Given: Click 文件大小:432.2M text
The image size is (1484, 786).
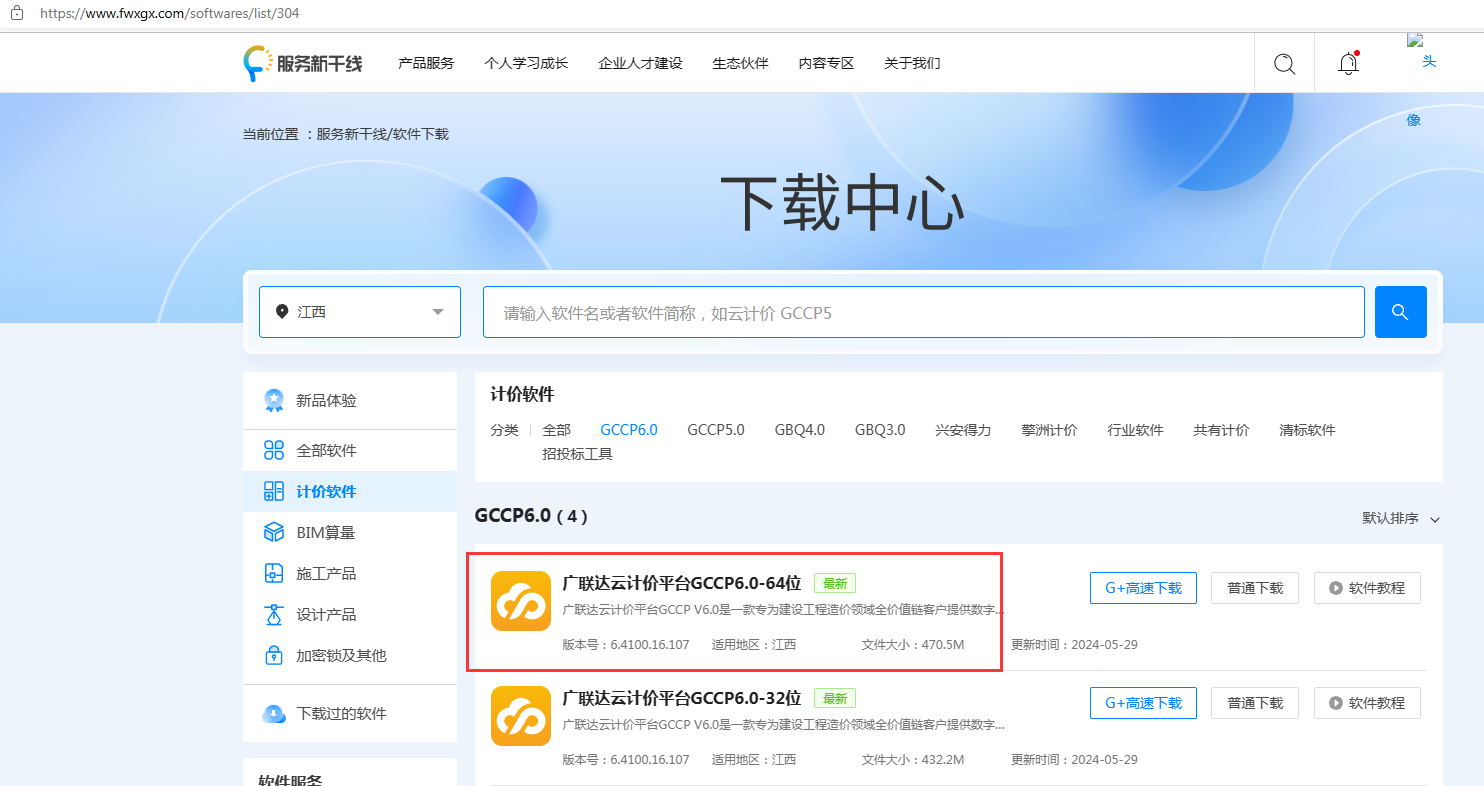Looking at the screenshot, I should click(912, 760).
